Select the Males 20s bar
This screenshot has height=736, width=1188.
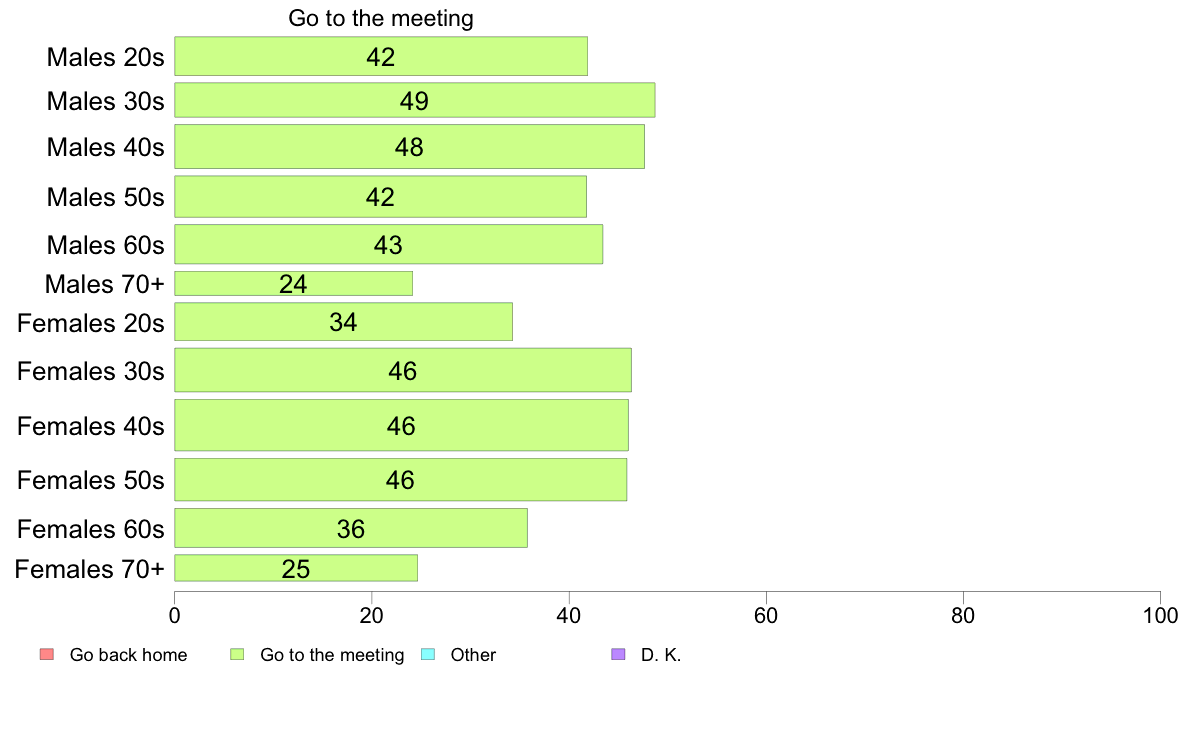pos(381,56)
